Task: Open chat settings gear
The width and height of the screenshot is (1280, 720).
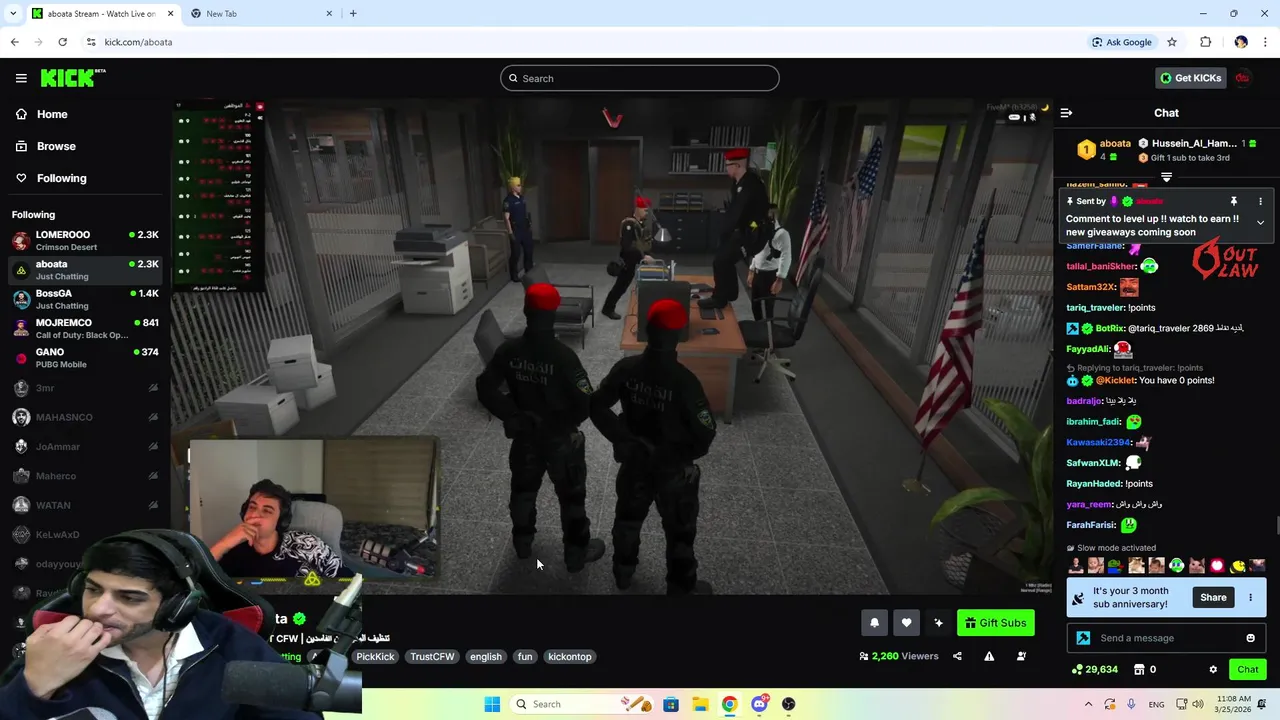Action: coord(1213,669)
